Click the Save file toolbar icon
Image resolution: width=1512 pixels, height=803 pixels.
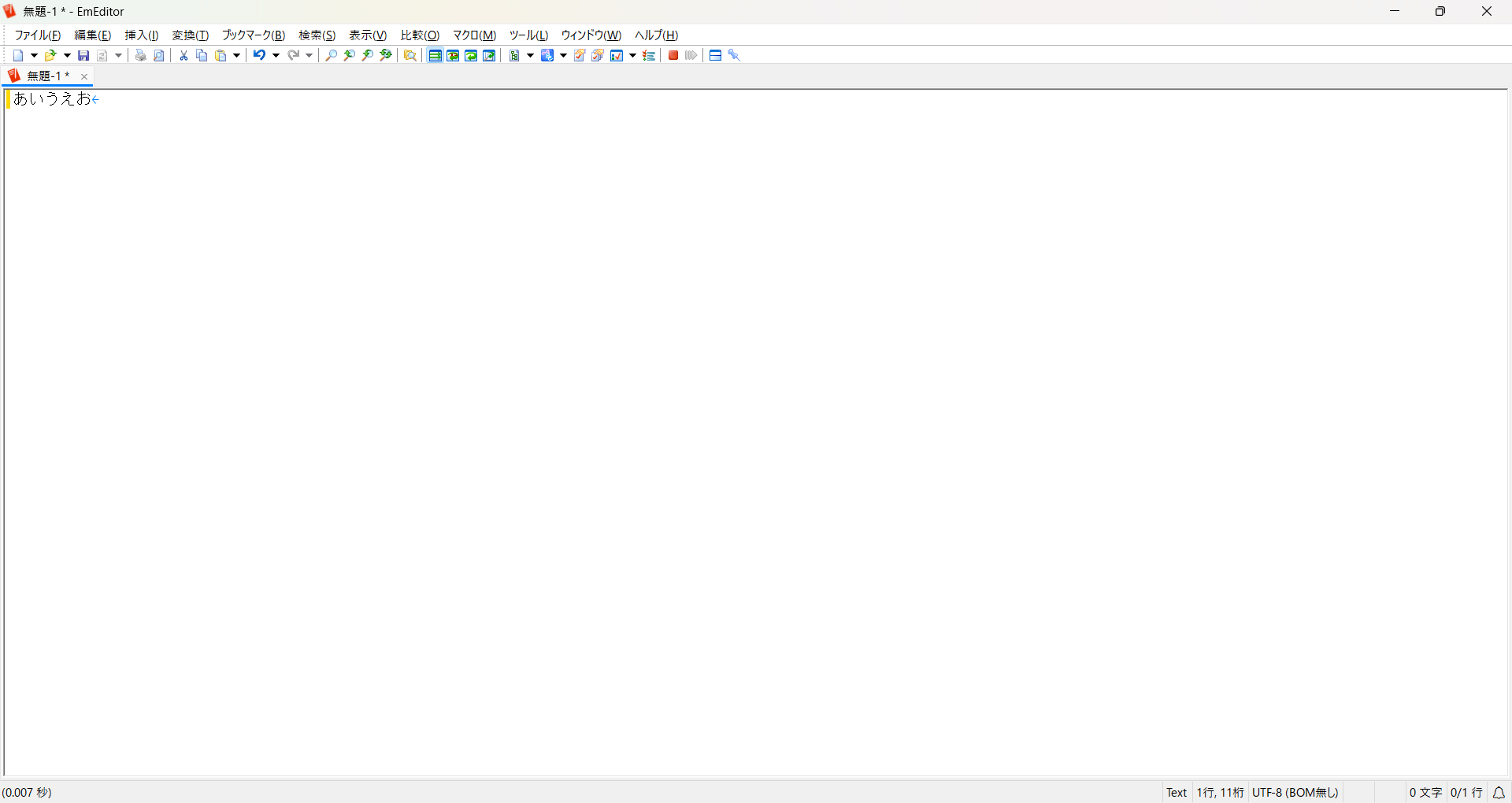point(83,55)
